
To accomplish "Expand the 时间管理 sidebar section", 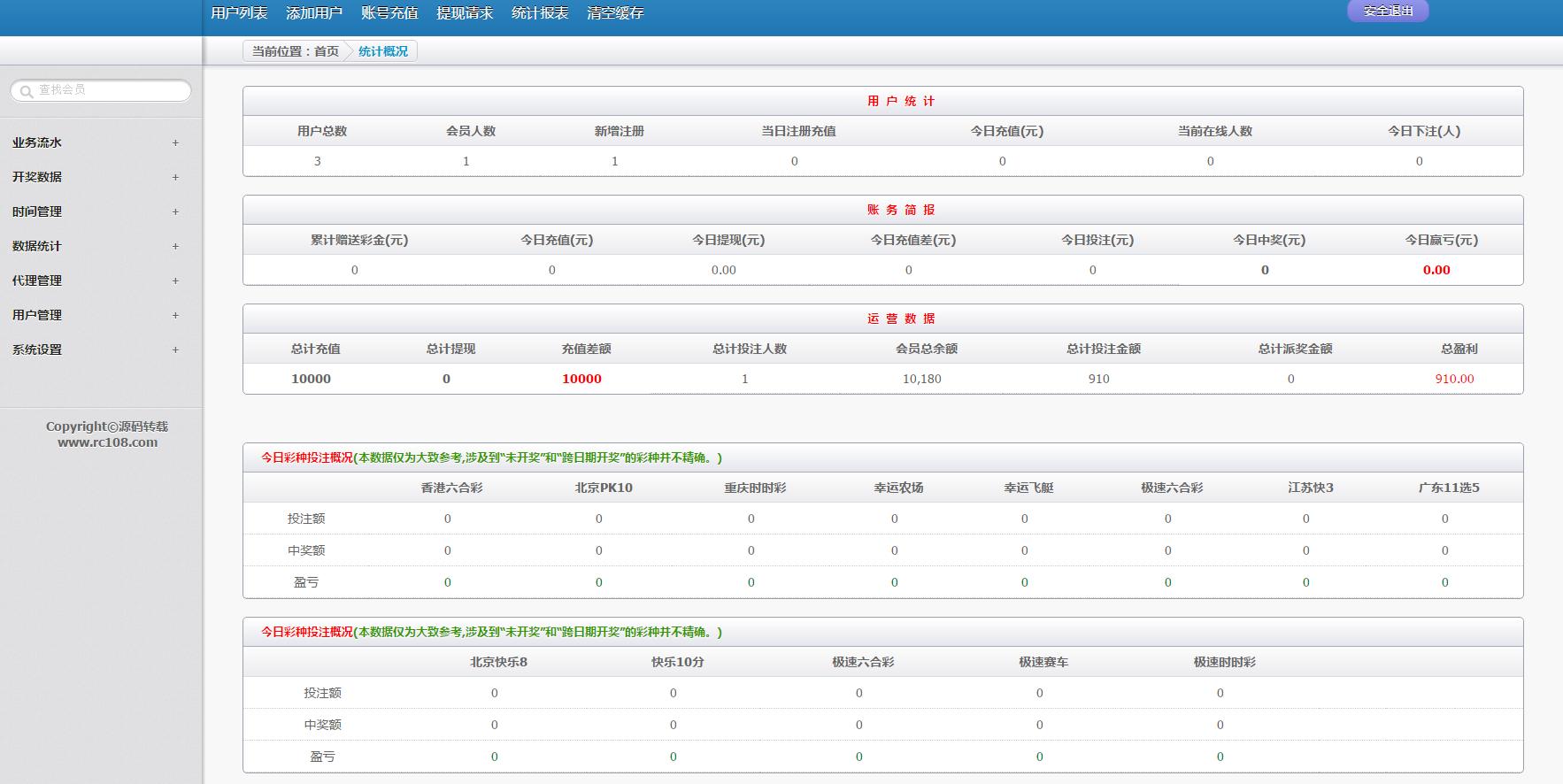I will [96, 211].
